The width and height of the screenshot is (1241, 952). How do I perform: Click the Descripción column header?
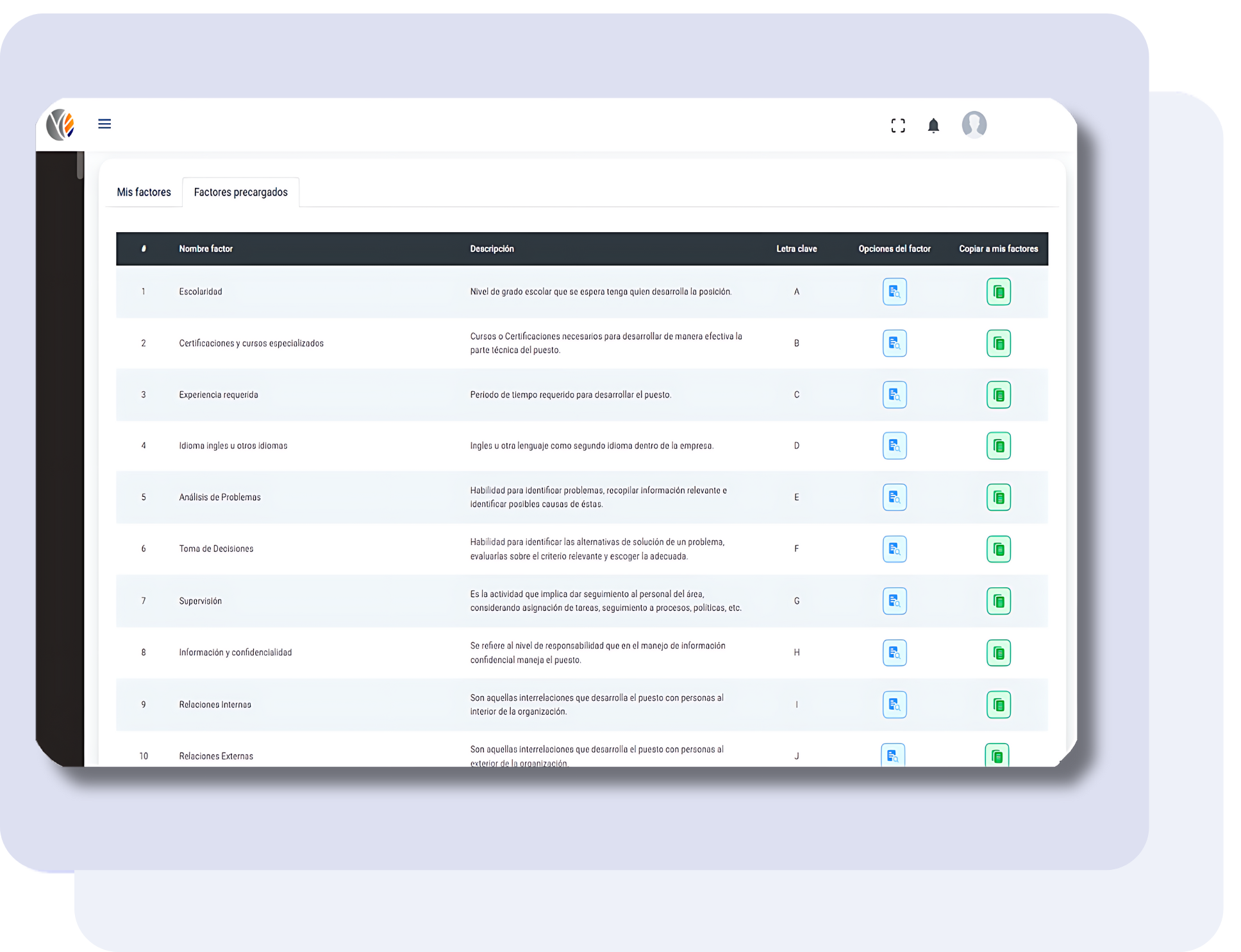492,249
